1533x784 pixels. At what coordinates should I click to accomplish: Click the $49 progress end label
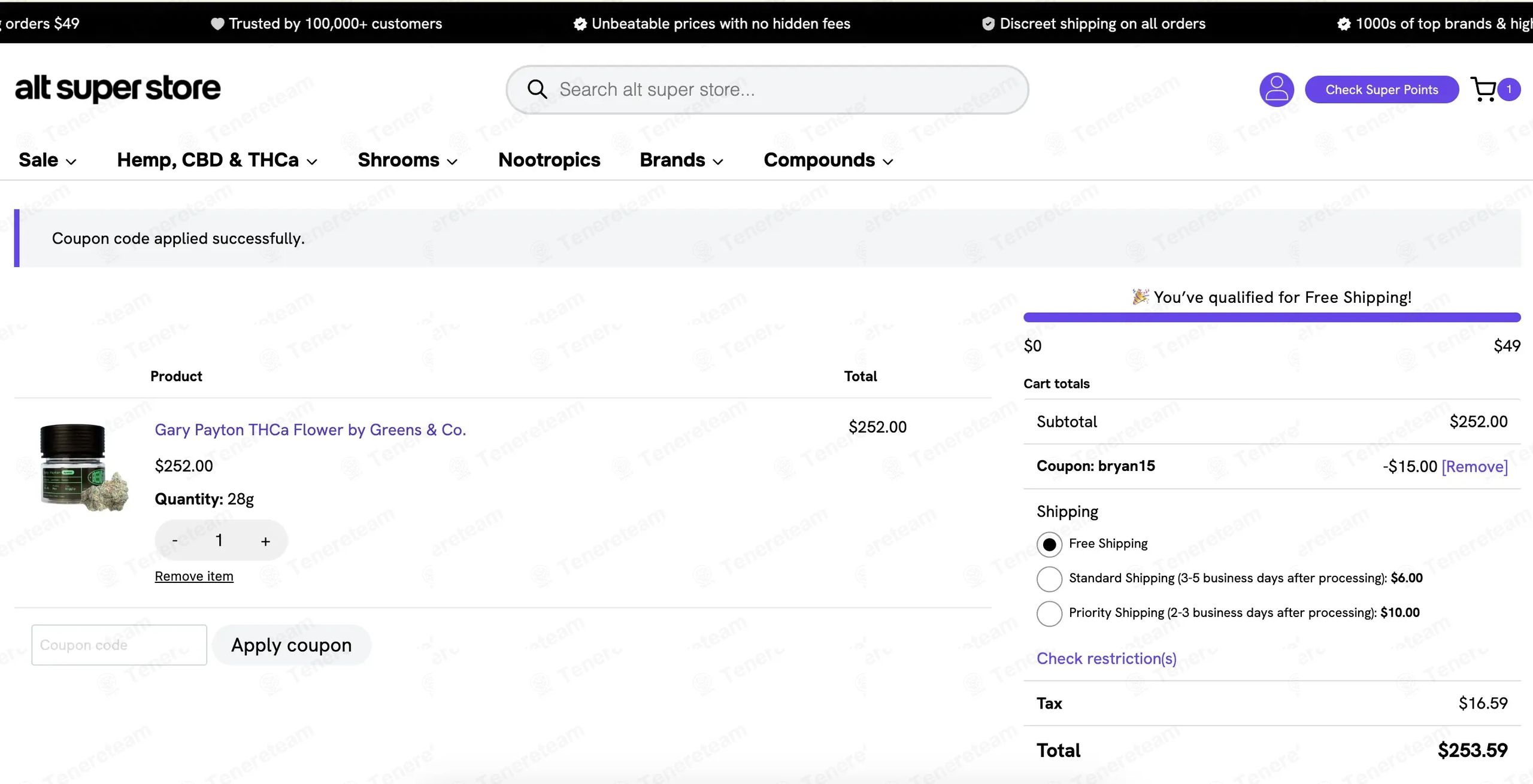1507,346
